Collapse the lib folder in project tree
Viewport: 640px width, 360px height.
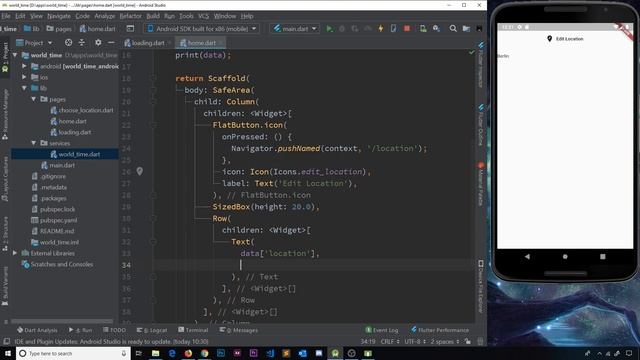24,88
